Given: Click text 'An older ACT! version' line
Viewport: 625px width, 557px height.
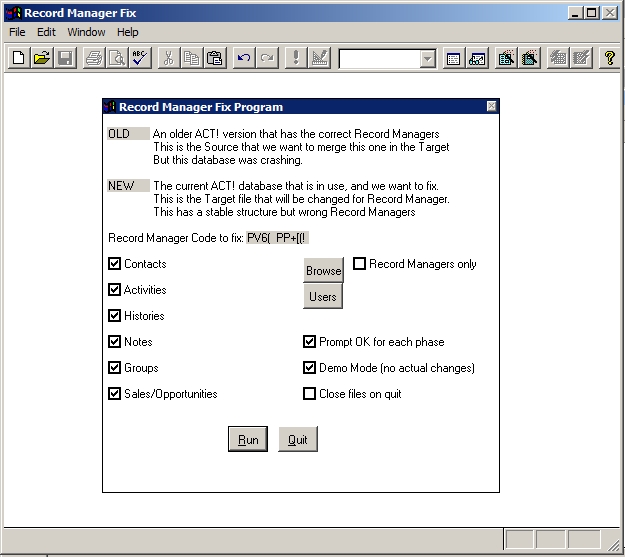Looking at the screenshot, I should (x=296, y=134).
